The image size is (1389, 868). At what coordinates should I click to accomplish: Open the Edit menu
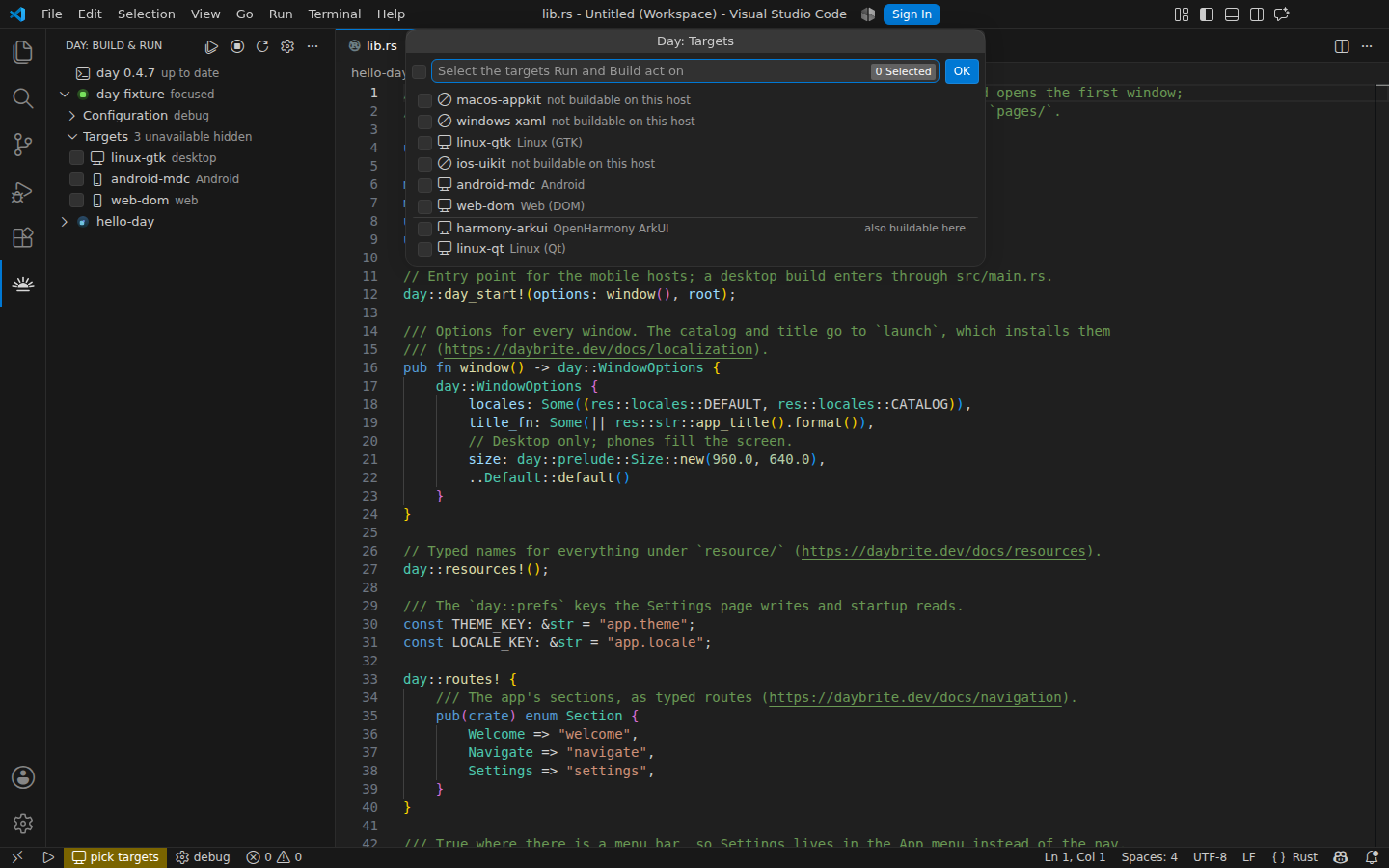click(x=90, y=14)
